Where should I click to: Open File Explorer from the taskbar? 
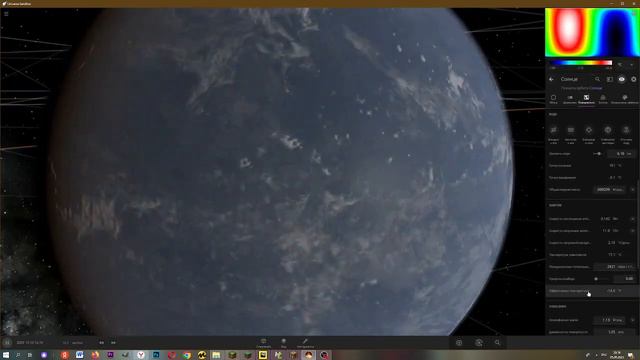point(216,355)
